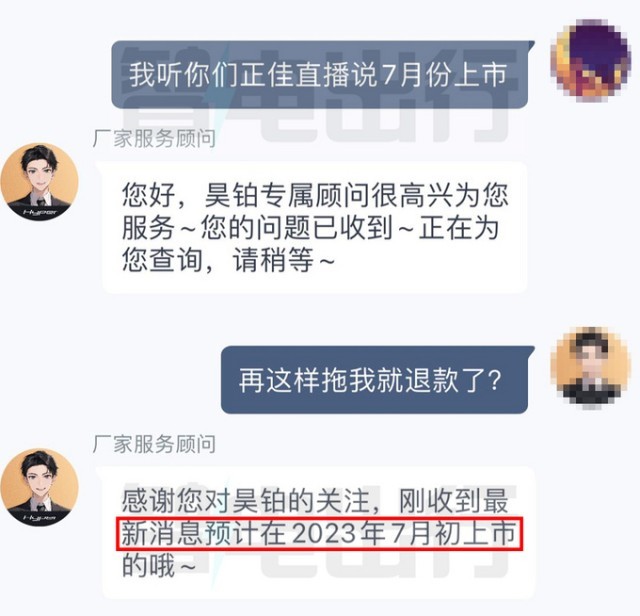Select the reply starting with 您好，昊铂专属顾问
The image size is (640, 616).
[314, 227]
